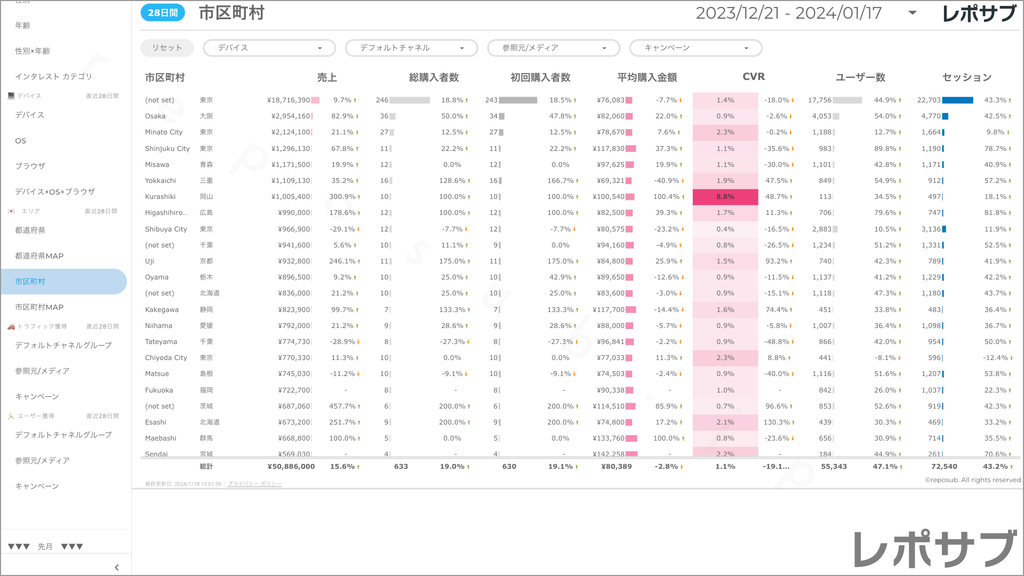
Task: Open the date range dropdown arrow
Action: point(912,13)
